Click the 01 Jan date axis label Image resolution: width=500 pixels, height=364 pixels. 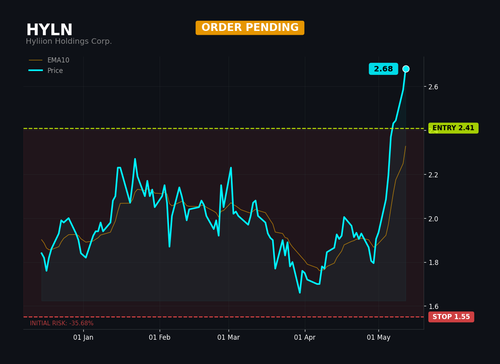pyautogui.click(x=83, y=337)
